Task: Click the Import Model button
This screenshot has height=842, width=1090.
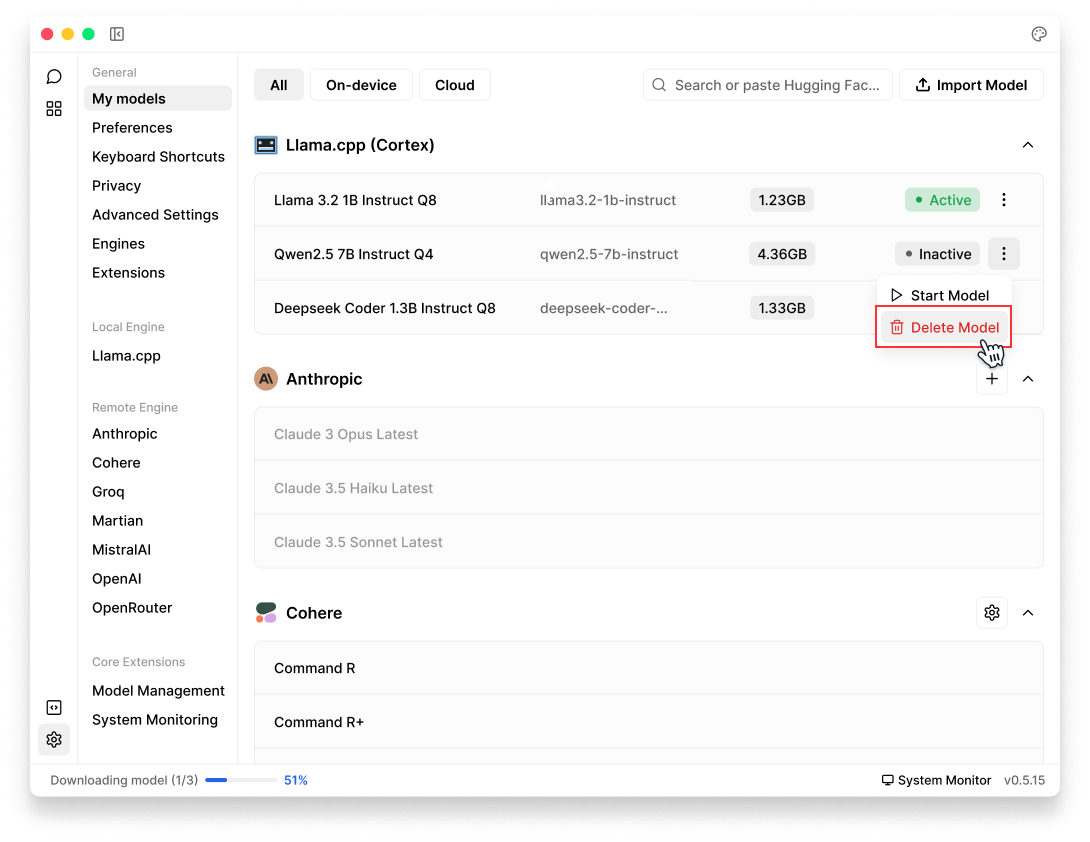Action: (x=971, y=85)
